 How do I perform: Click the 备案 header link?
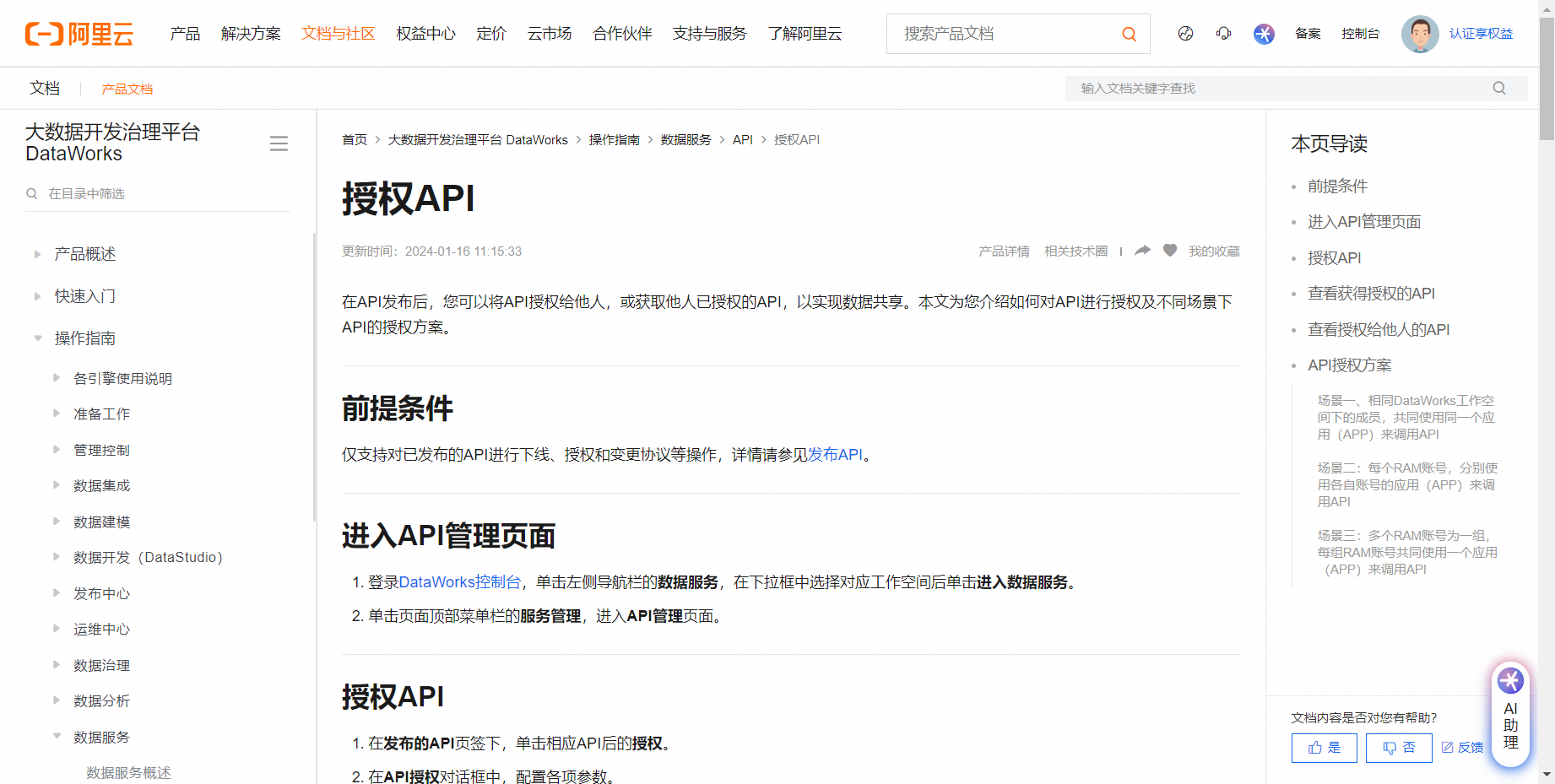(x=1308, y=34)
